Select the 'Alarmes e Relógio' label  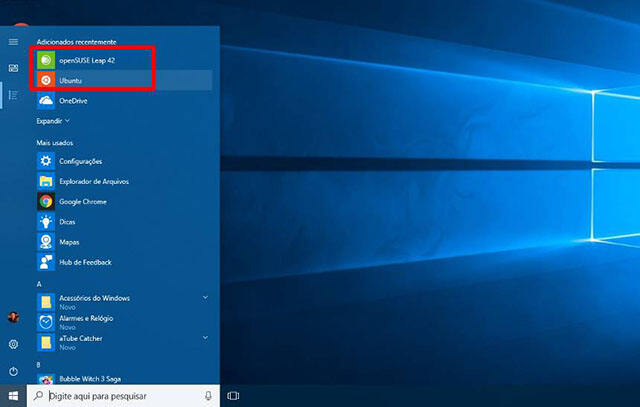86,318
